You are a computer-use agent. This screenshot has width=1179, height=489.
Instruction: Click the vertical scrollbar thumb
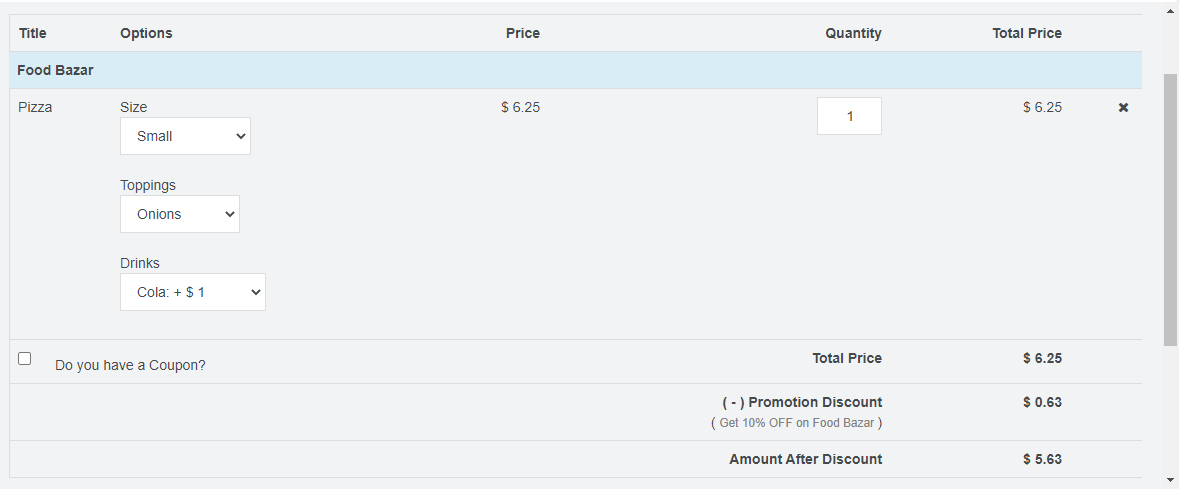point(1170,208)
